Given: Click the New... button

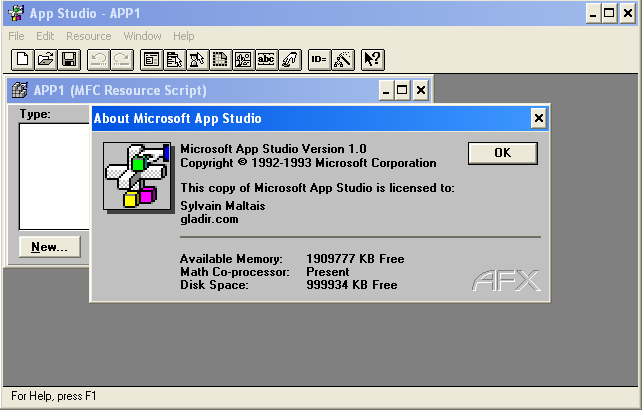Looking at the screenshot, I should (49, 247).
